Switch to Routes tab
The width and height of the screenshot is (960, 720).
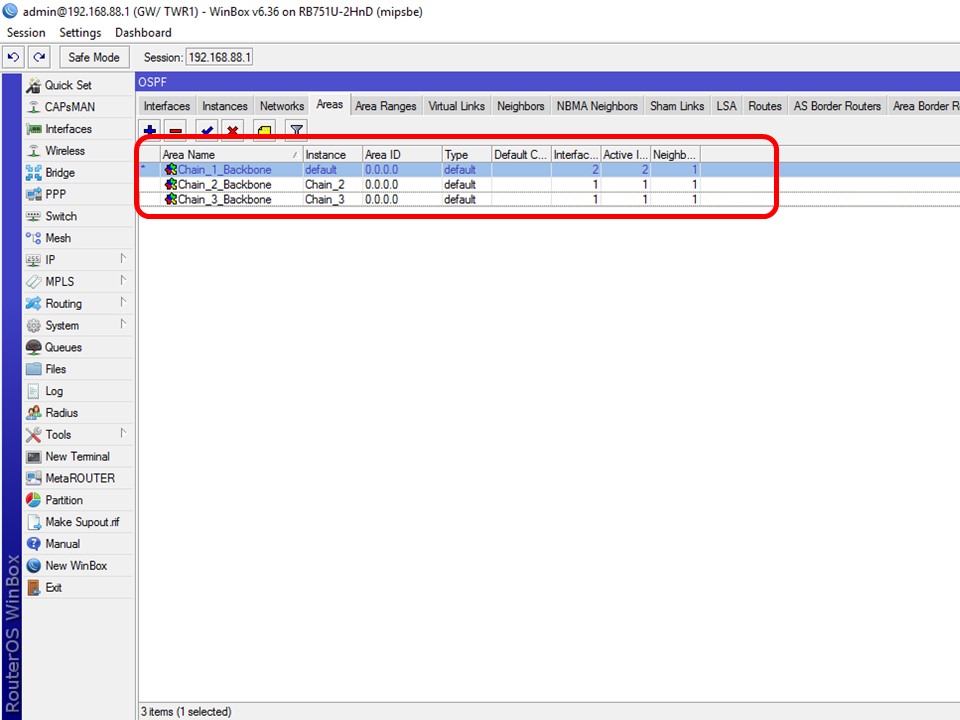click(765, 106)
